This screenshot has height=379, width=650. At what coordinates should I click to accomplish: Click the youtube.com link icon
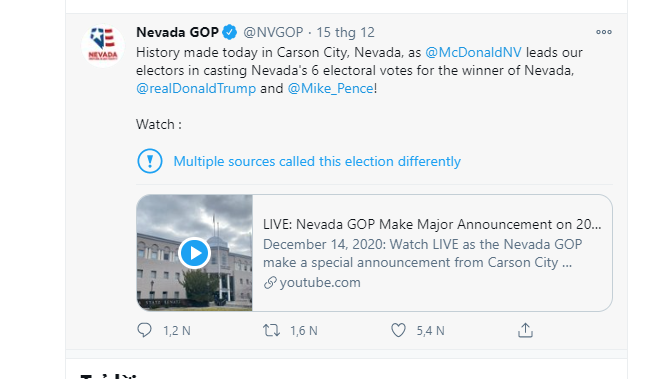pyautogui.click(x=270, y=283)
